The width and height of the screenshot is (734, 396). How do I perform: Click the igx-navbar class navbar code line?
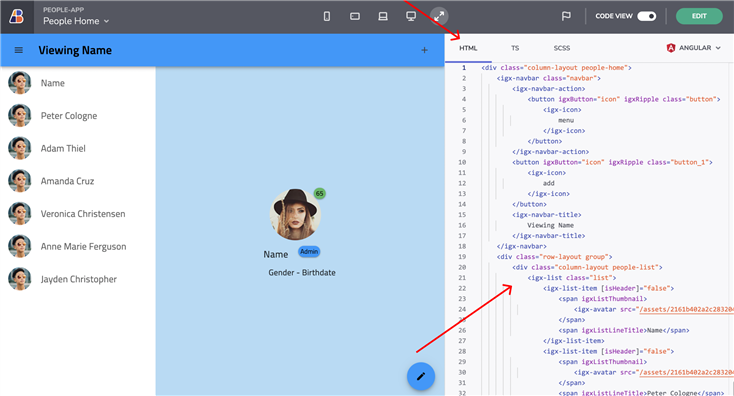click(549, 78)
